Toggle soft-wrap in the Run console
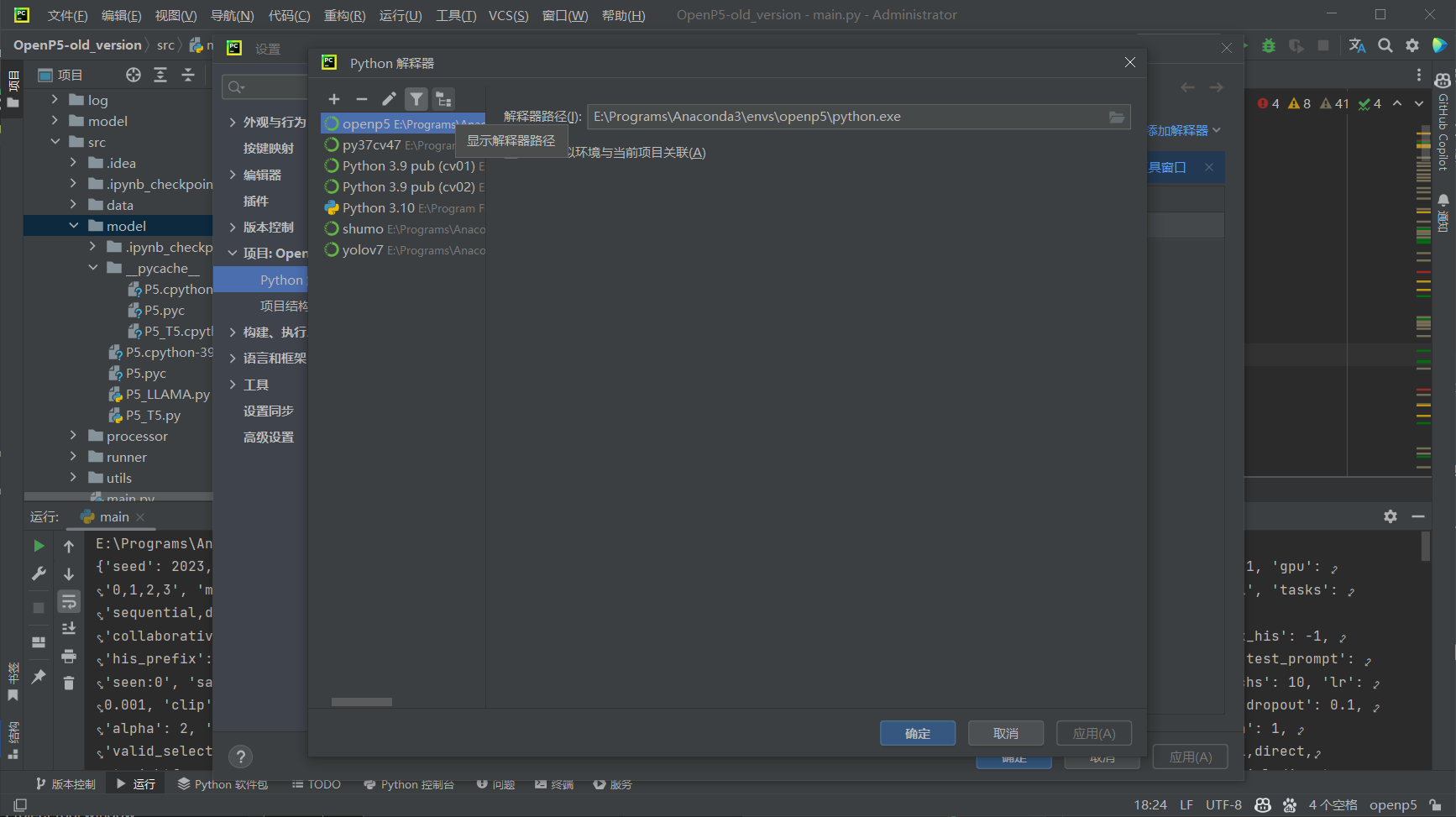Screen dimensions: 1456x817 [69, 601]
